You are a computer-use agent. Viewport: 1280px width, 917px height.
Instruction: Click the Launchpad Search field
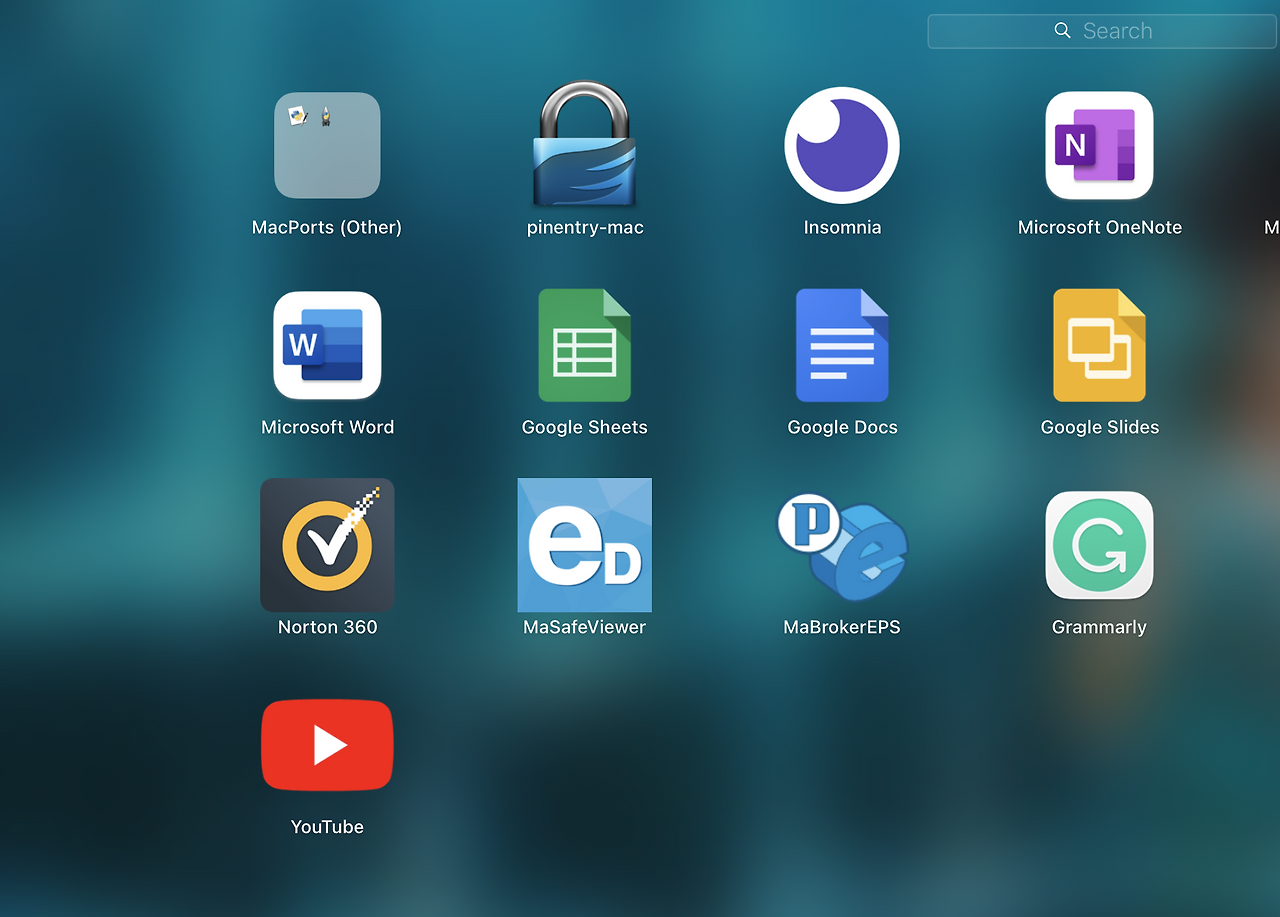coord(1102,31)
